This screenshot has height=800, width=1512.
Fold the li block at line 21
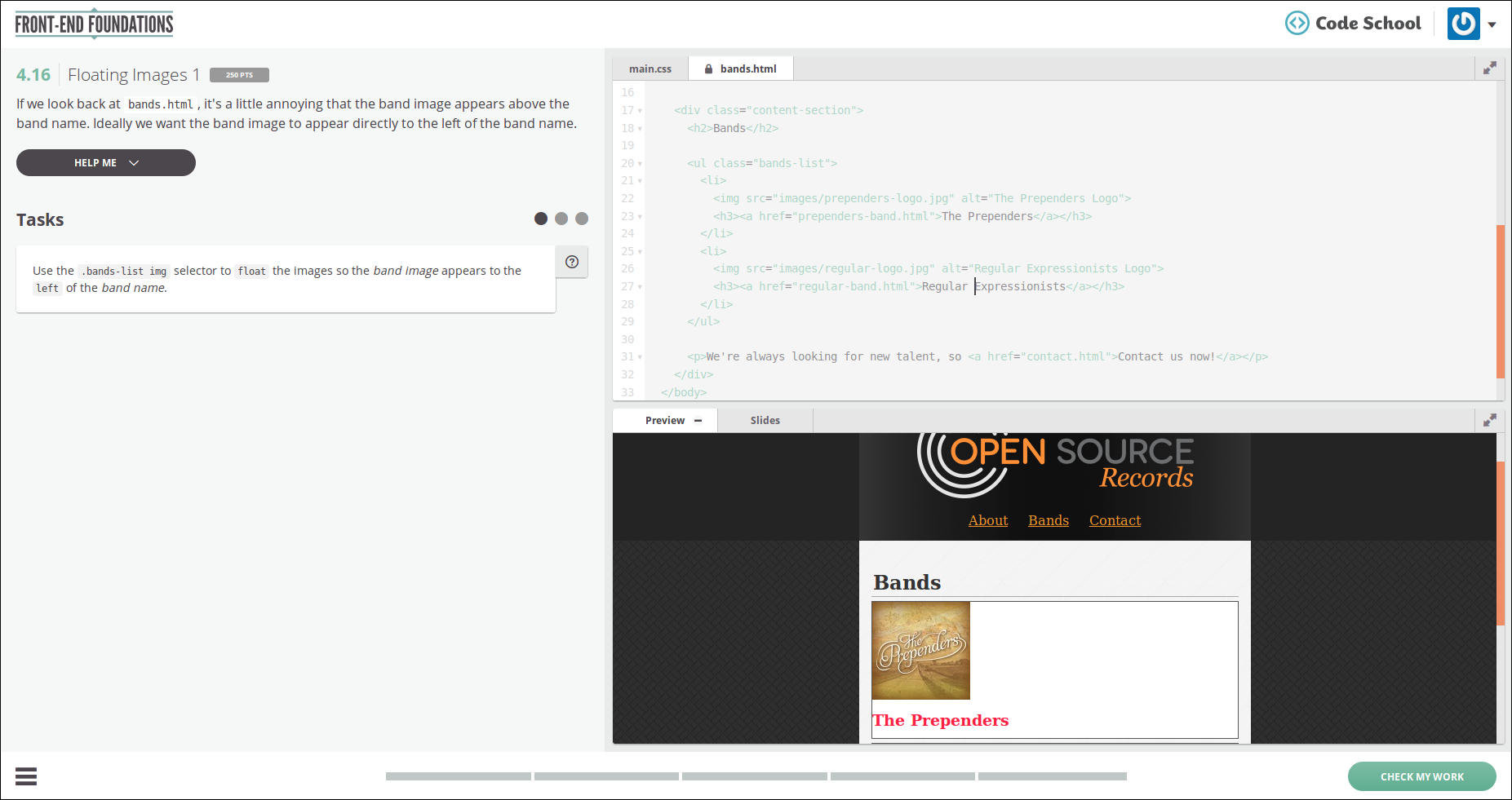tap(640, 181)
